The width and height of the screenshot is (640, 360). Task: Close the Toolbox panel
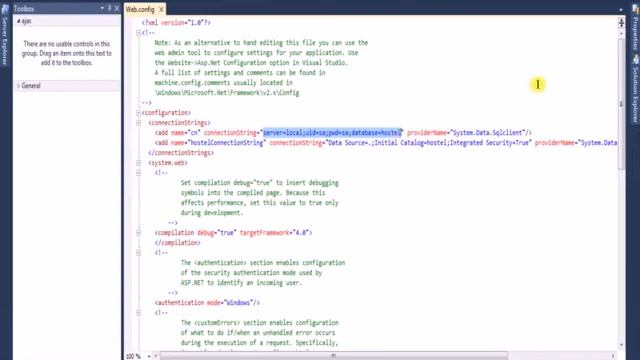[x=117, y=8]
